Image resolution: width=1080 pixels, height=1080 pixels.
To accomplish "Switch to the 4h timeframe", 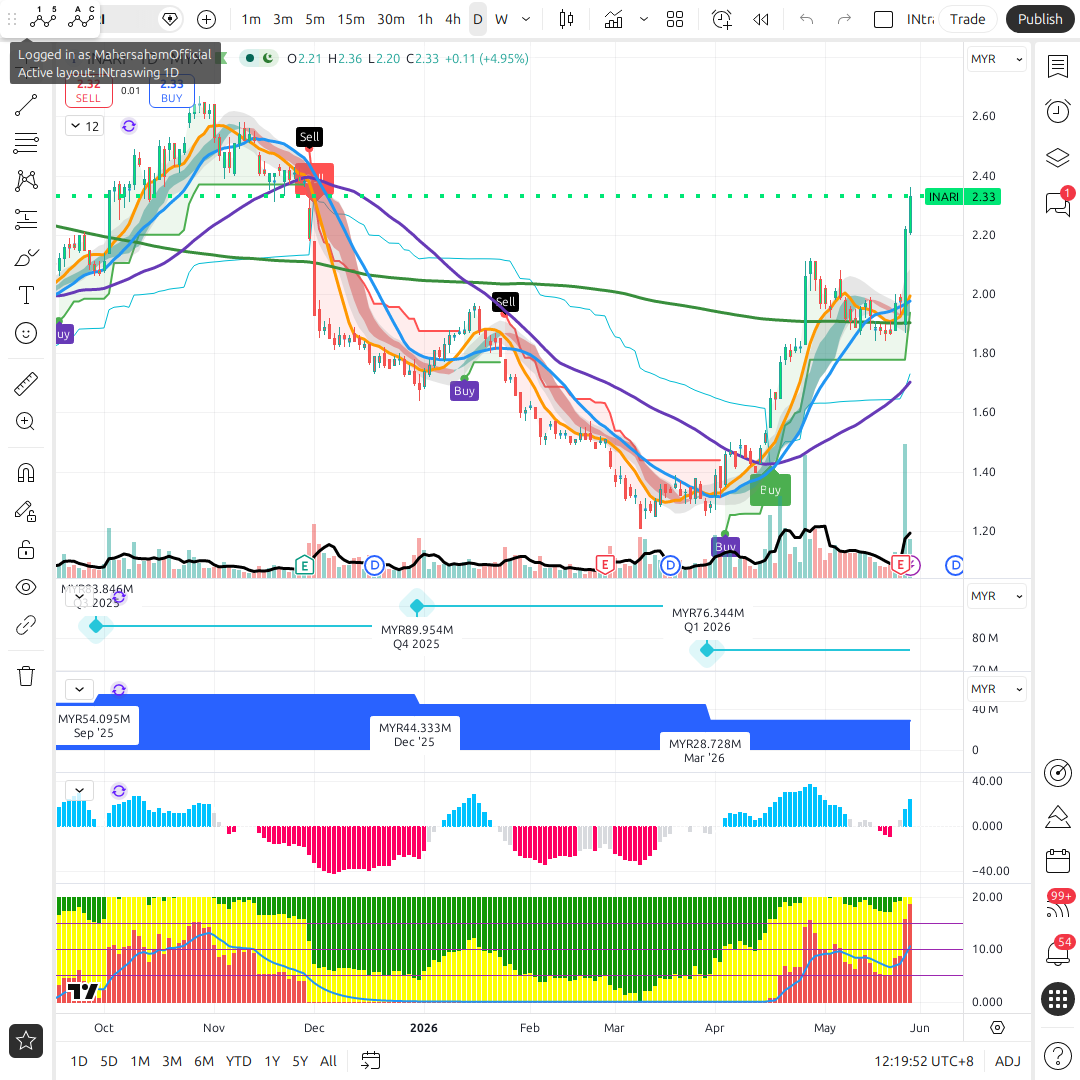I will (453, 19).
